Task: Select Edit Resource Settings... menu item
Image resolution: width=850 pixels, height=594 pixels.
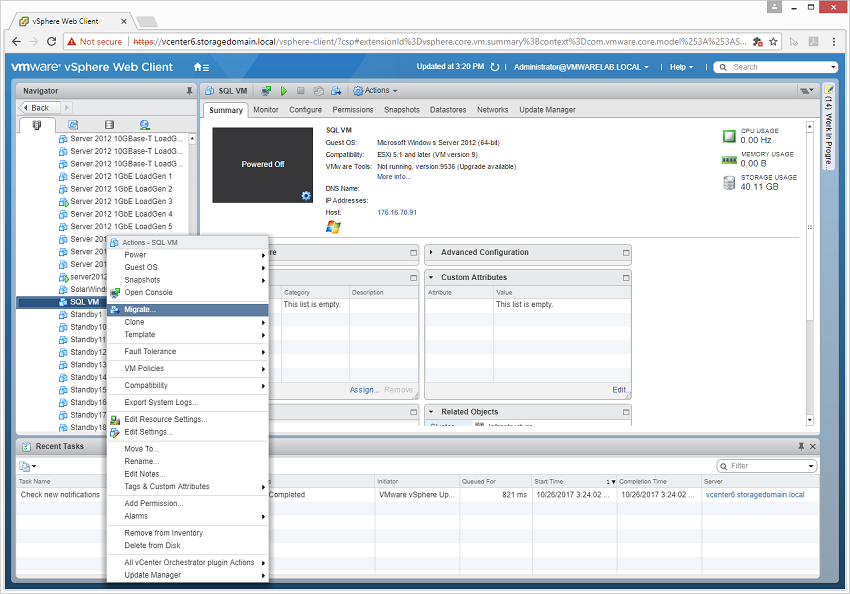Action: [188, 419]
